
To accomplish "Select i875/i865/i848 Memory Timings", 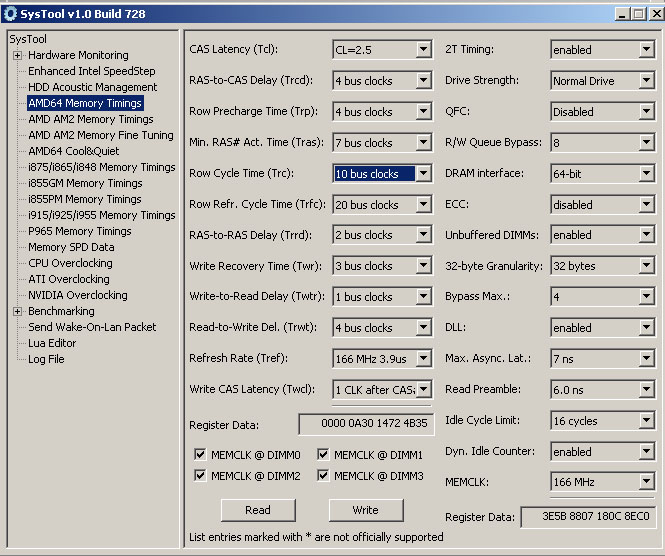I will click(x=102, y=168).
